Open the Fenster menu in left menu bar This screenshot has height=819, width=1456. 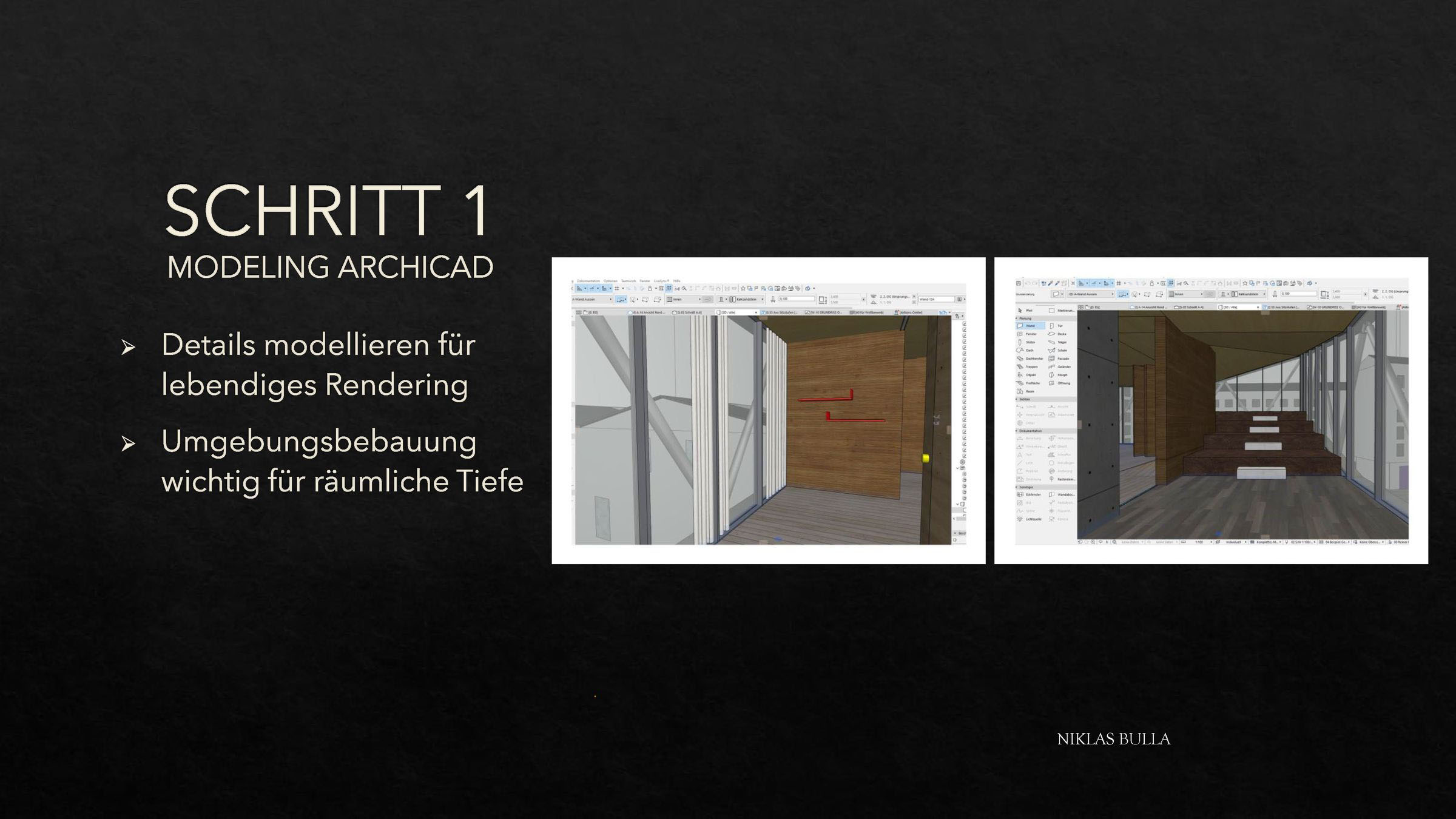pyautogui.click(x=645, y=281)
